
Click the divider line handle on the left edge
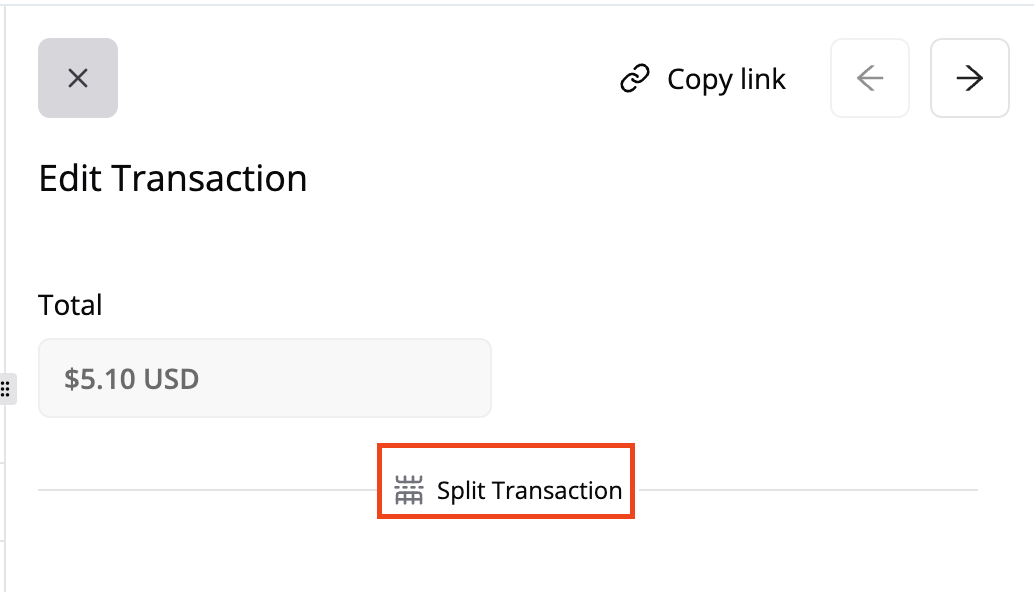click(x=6, y=389)
